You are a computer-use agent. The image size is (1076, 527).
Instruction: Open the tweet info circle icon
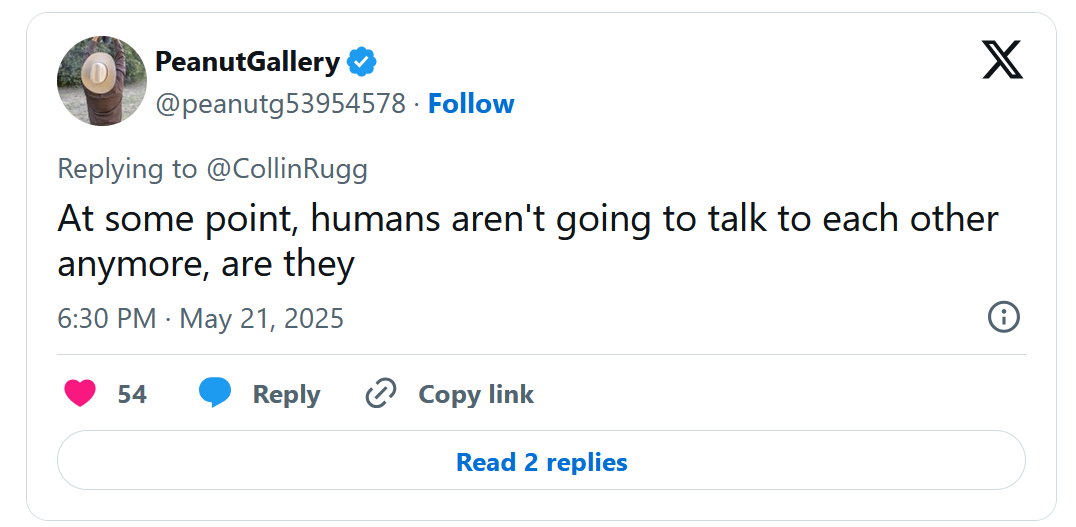click(x=1003, y=318)
